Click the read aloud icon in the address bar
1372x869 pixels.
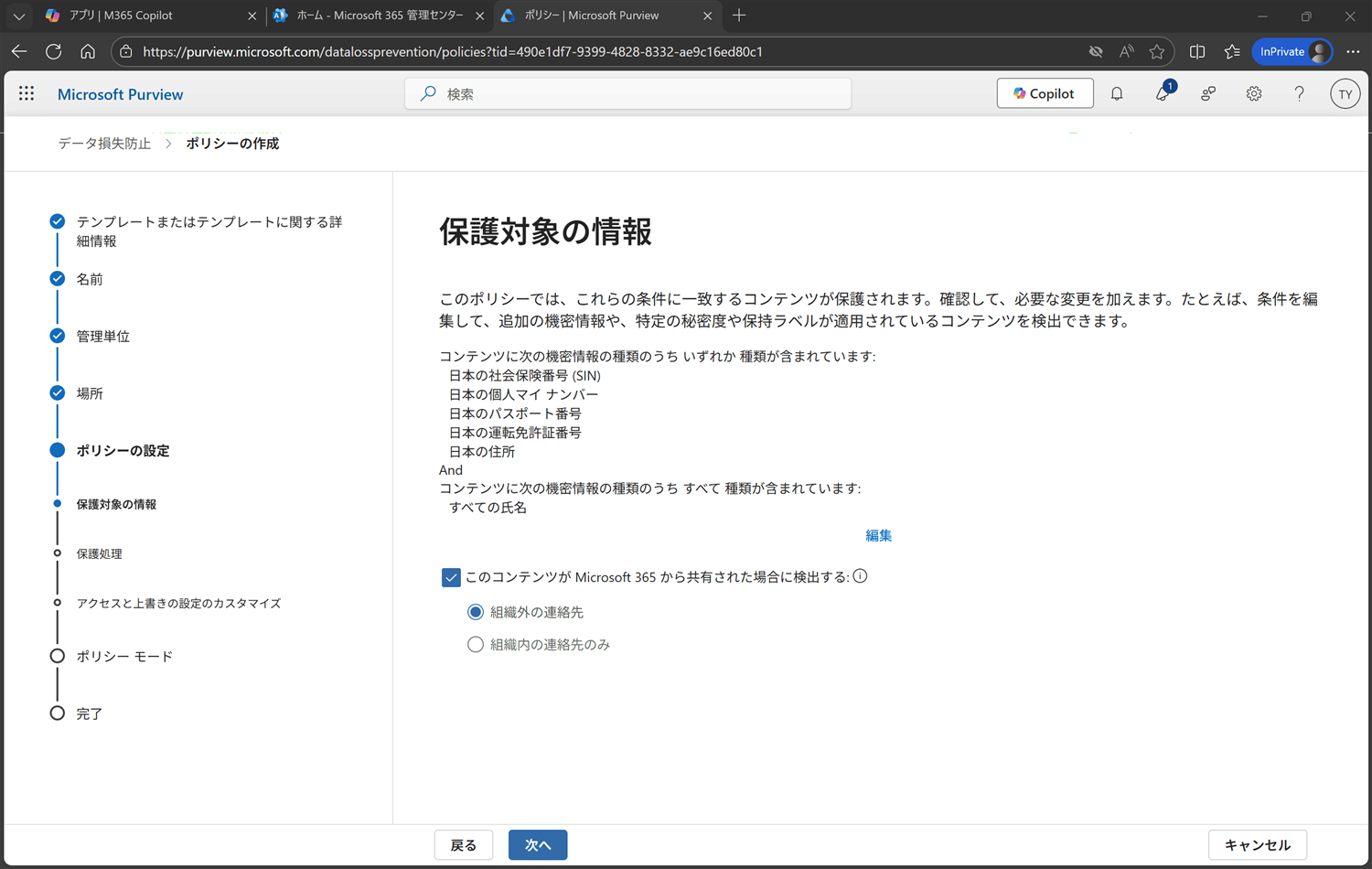[1126, 51]
